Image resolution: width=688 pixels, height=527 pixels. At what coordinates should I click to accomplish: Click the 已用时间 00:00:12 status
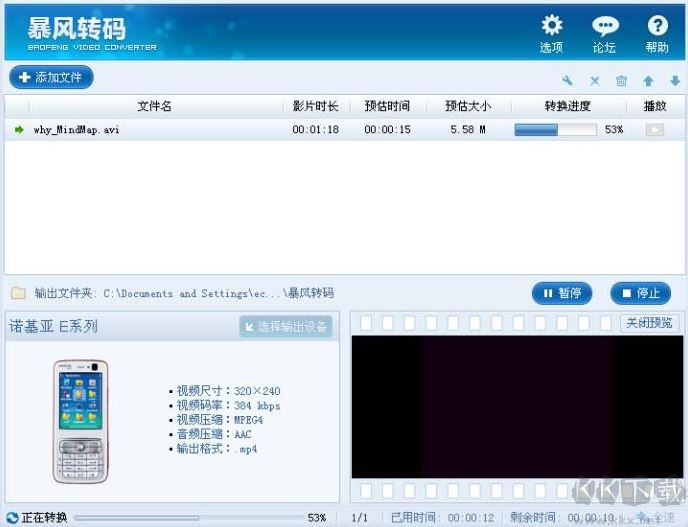(442, 518)
